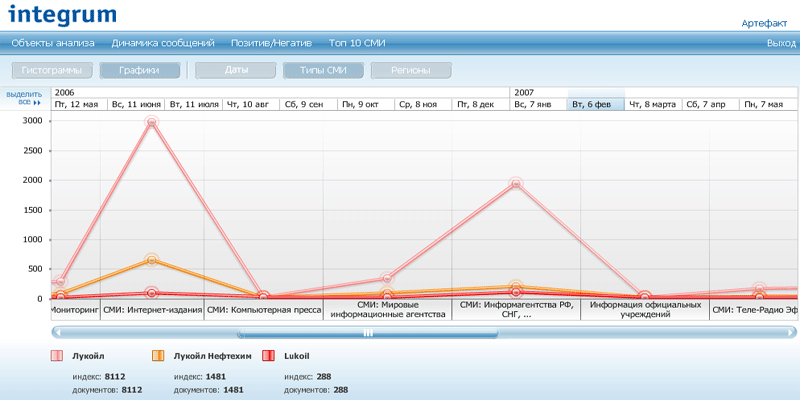Click the Мировые информационные агентства axis label
This screenshot has width=800, height=400.
click(388, 310)
